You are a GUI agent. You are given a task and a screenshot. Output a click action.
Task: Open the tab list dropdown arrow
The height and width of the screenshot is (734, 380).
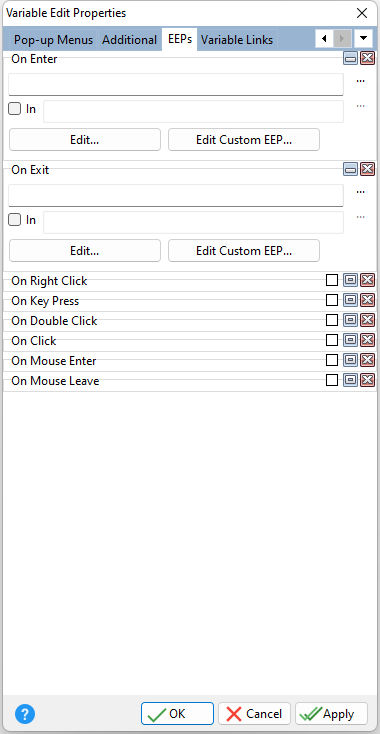(x=364, y=38)
